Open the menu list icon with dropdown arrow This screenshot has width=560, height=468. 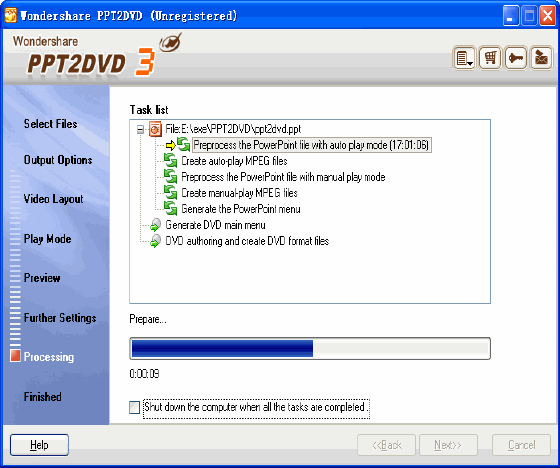(x=464, y=58)
